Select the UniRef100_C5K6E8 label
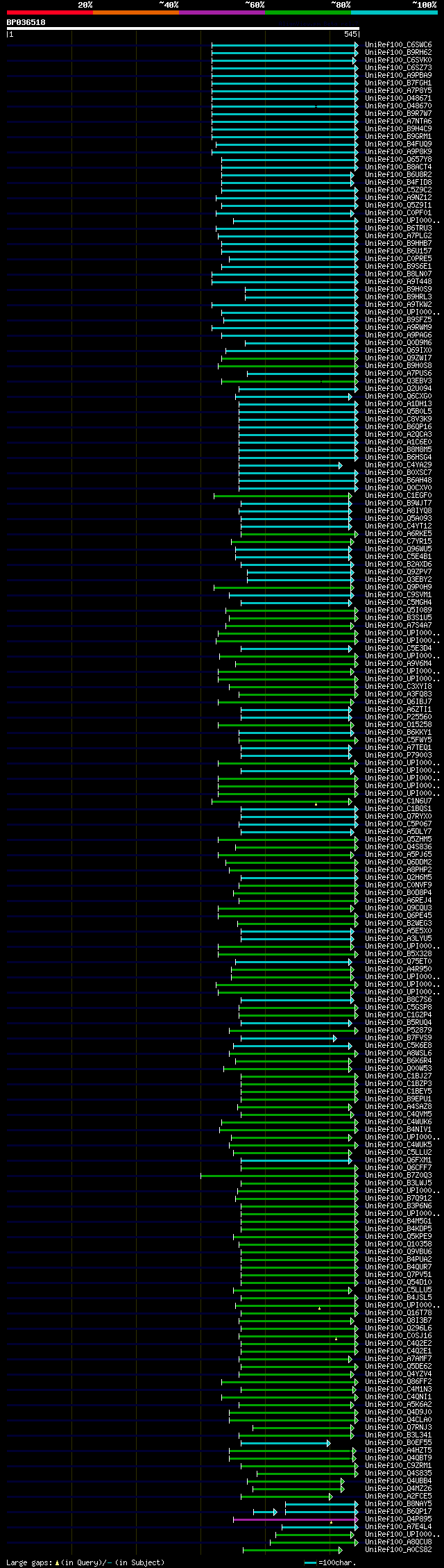This screenshot has width=444, height=1568. (x=398, y=1046)
